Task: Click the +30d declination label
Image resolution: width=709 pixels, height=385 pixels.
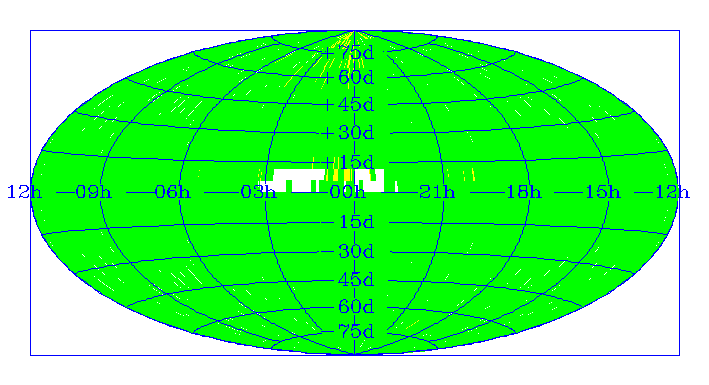Action: (348, 133)
